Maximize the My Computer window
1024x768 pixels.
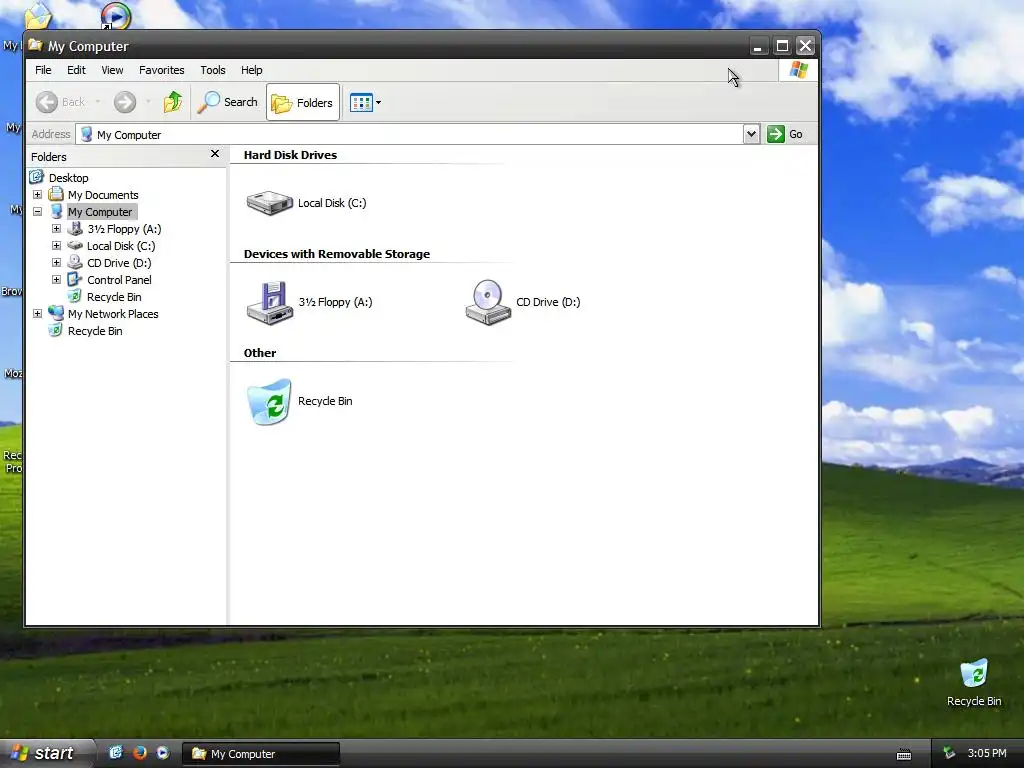(x=782, y=46)
